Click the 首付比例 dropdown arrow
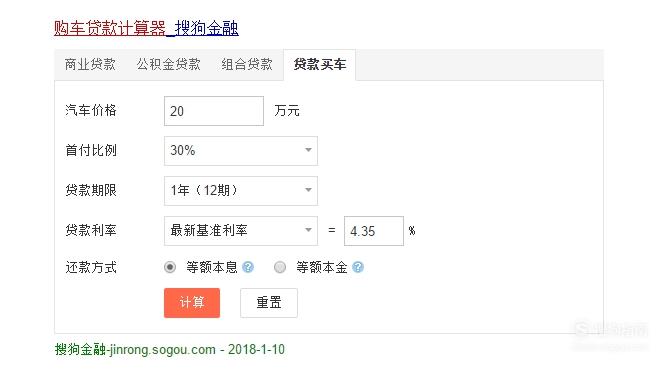Viewport: 672px width, 376px height. point(308,150)
